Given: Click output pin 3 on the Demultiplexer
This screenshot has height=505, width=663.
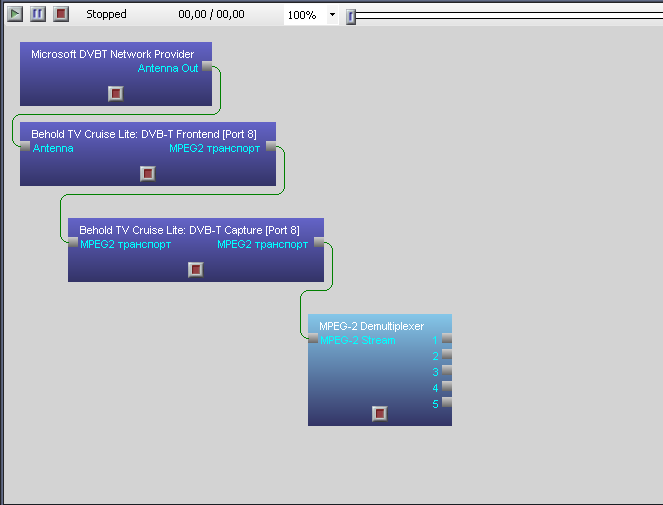Looking at the screenshot, I should click(446, 371).
